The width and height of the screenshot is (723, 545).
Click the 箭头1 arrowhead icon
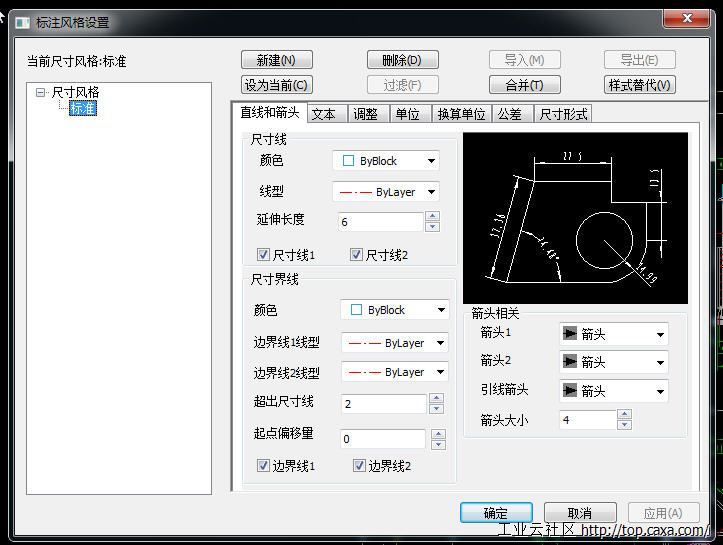tap(570, 333)
